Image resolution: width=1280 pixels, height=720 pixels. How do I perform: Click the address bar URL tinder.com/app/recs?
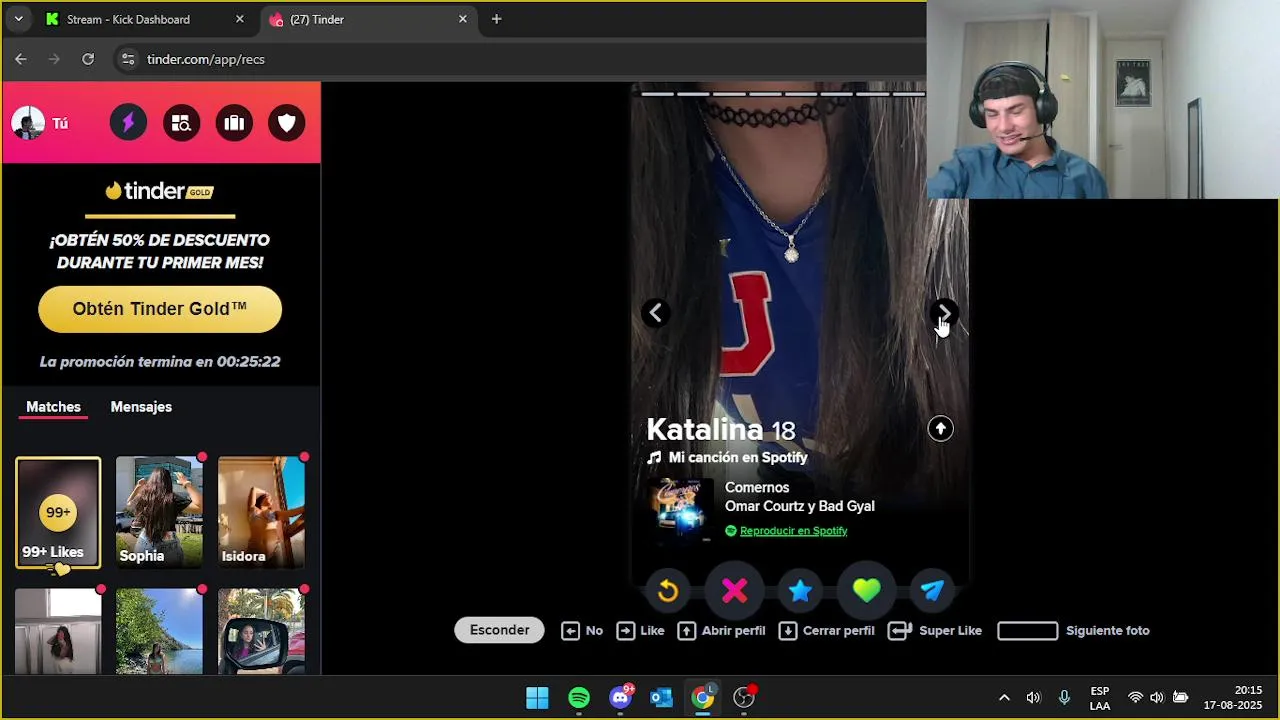click(x=206, y=59)
